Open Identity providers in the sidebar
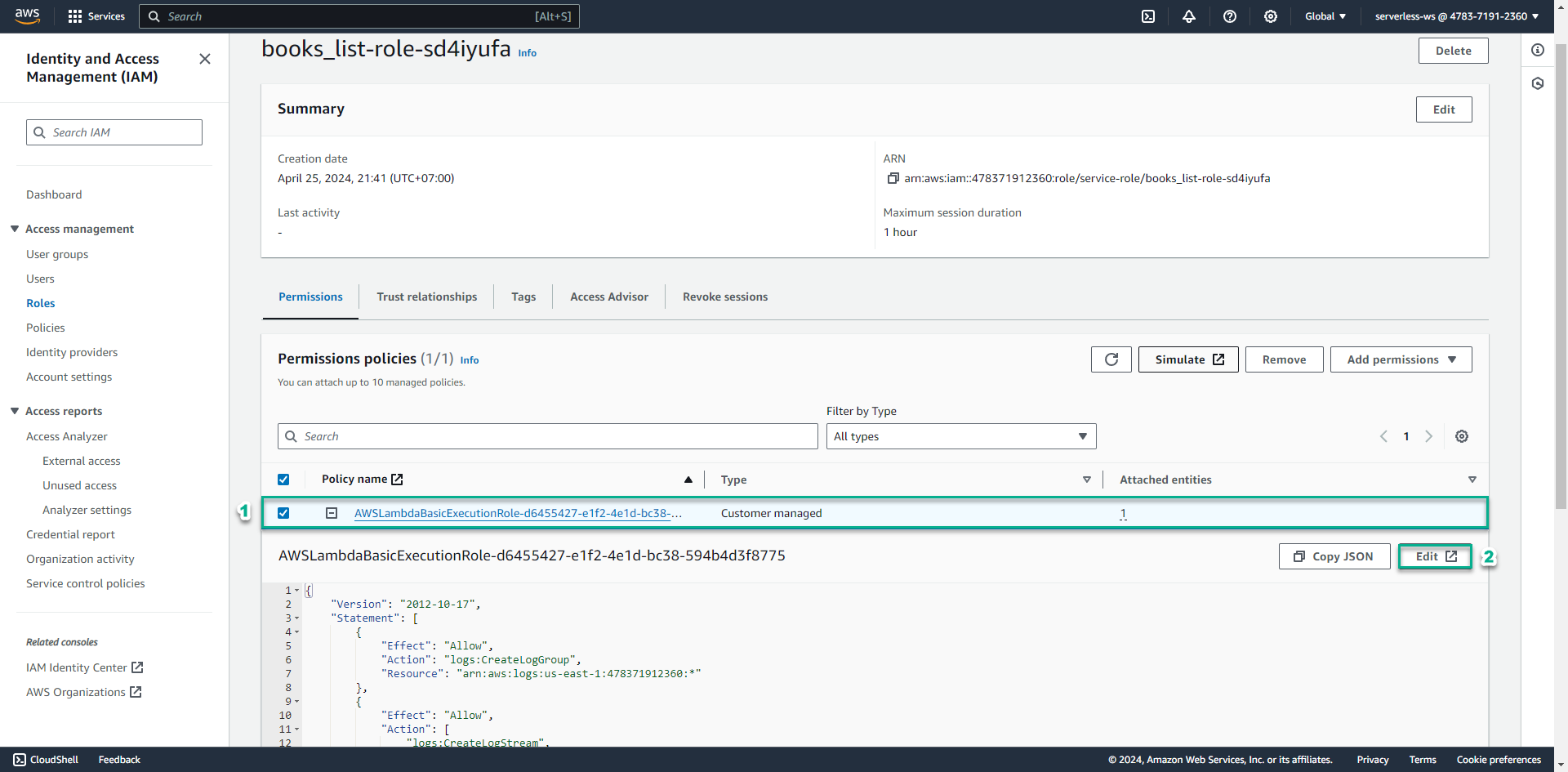This screenshot has height=772, width=1568. (x=72, y=352)
